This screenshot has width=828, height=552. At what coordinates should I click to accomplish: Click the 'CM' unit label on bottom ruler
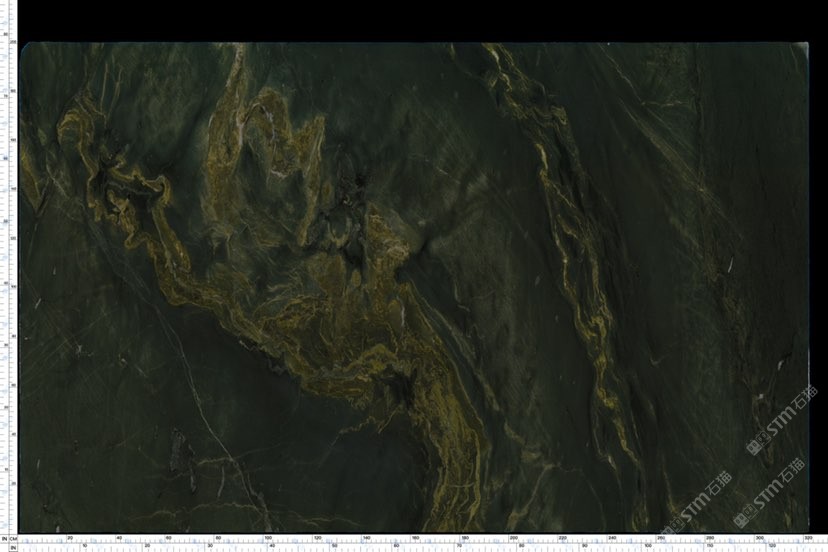(15, 538)
